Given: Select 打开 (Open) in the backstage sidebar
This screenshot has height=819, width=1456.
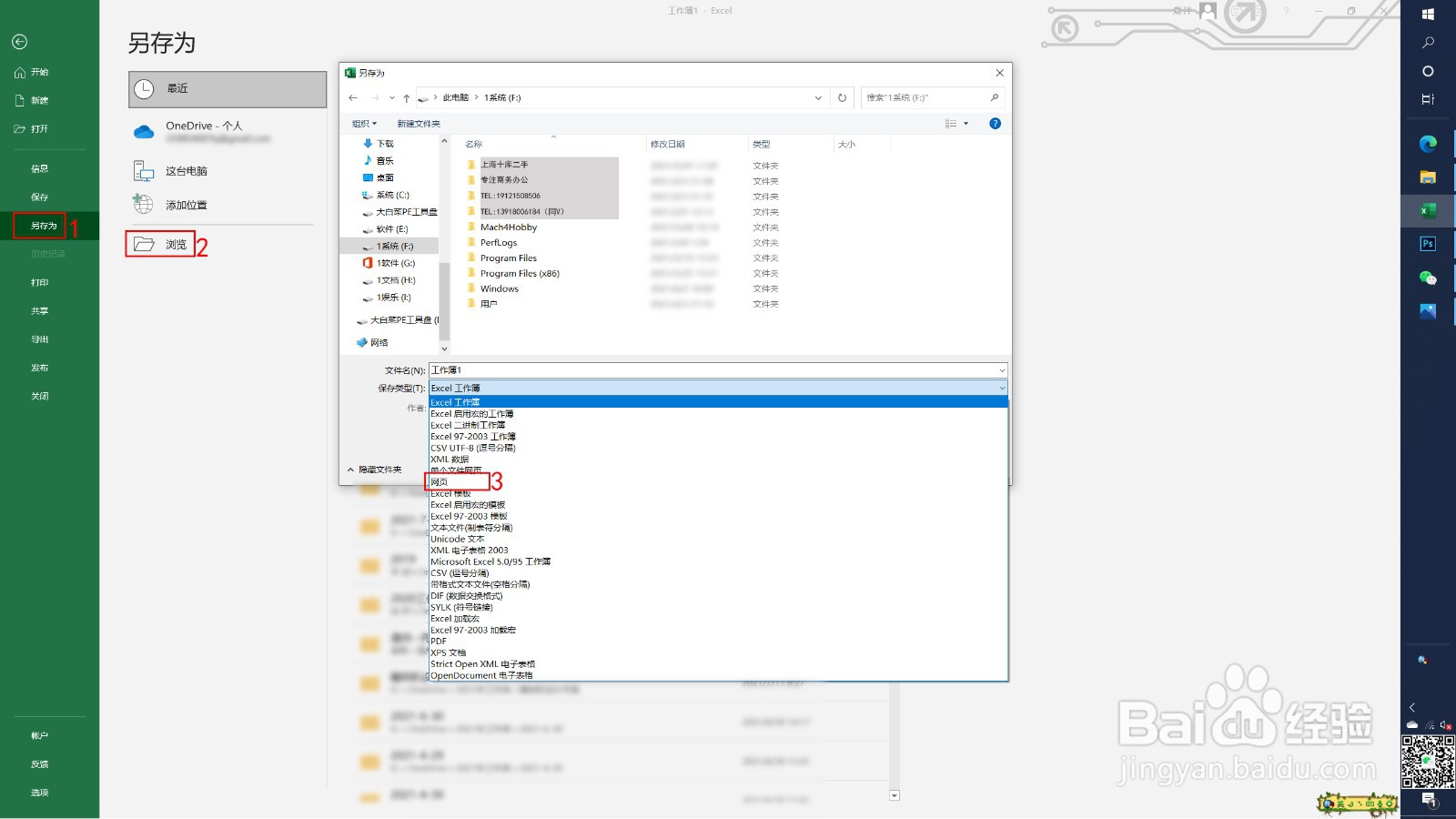Looking at the screenshot, I should pos(32,128).
